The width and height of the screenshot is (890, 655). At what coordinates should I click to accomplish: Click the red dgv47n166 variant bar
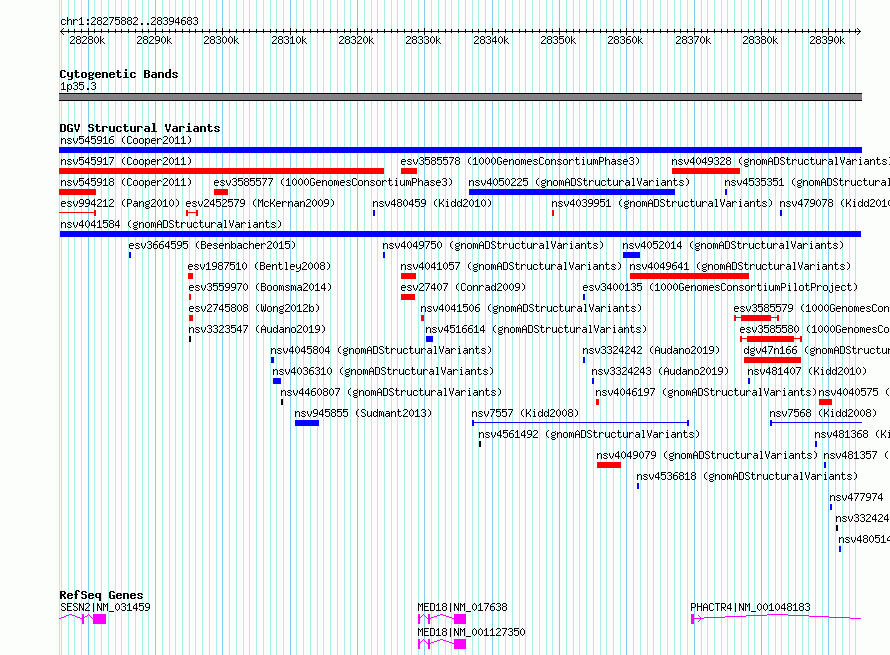coord(772,360)
